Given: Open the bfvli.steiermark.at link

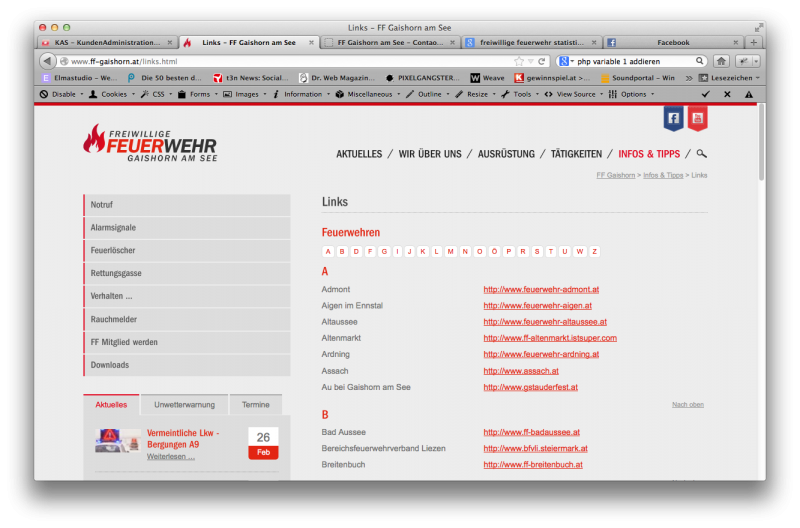Looking at the screenshot, I should [x=535, y=448].
